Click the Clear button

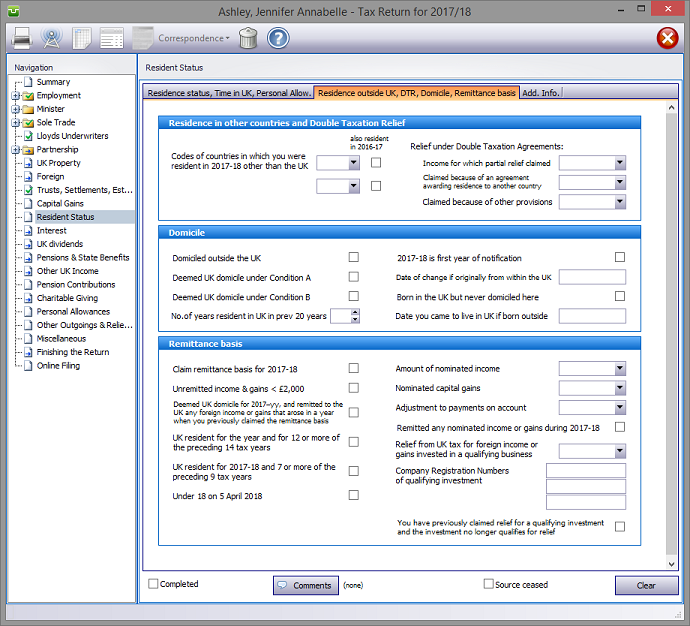click(x=646, y=586)
